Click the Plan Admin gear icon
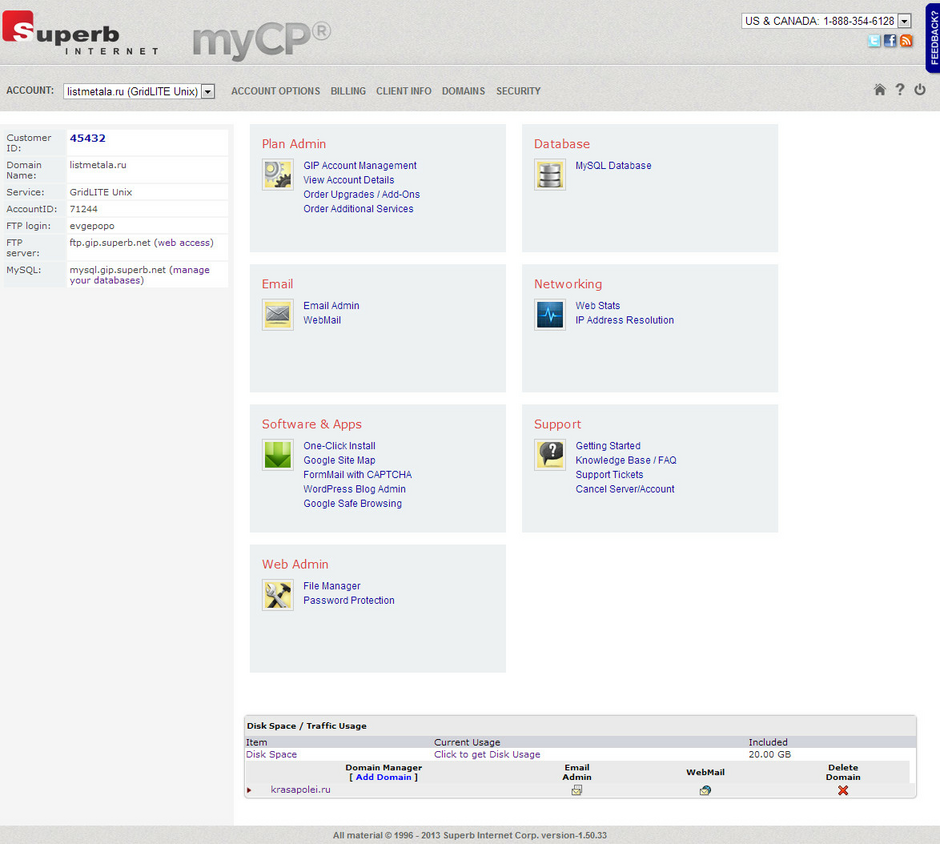The image size is (940, 844). pos(278,174)
